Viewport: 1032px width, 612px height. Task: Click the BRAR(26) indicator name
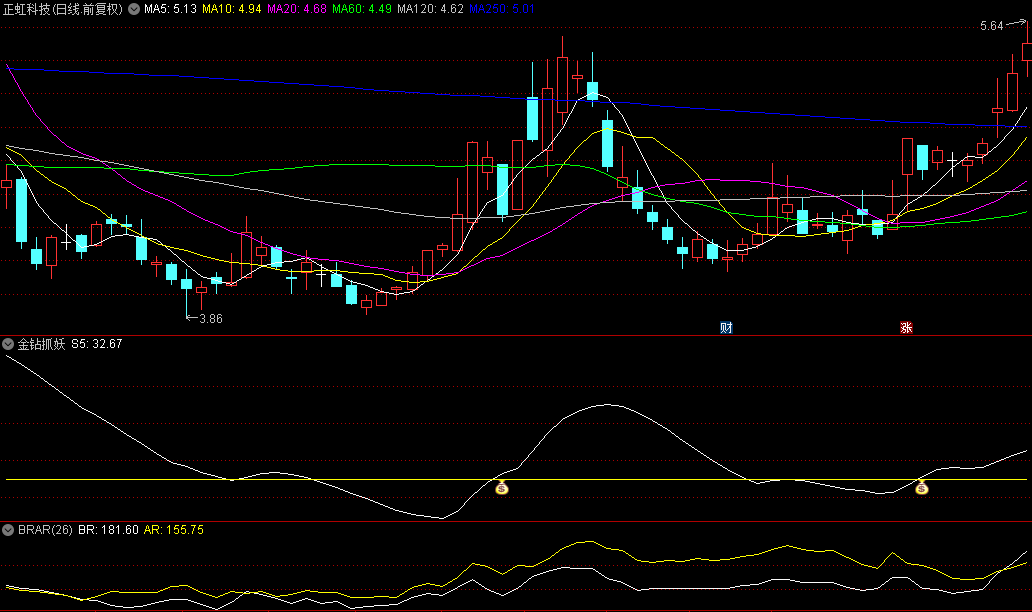[x=46, y=529]
